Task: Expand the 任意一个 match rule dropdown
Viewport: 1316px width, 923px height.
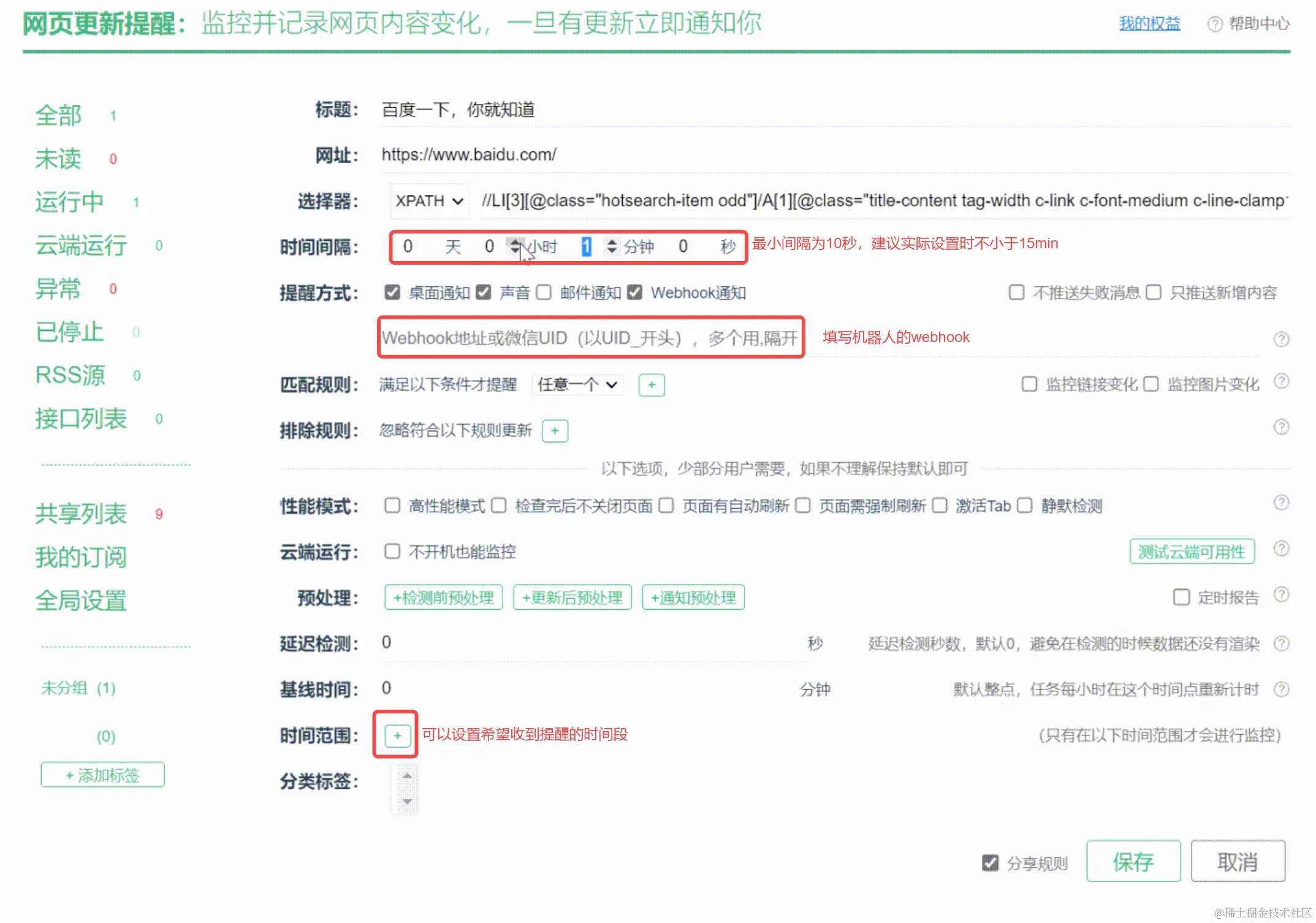Action: (577, 385)
